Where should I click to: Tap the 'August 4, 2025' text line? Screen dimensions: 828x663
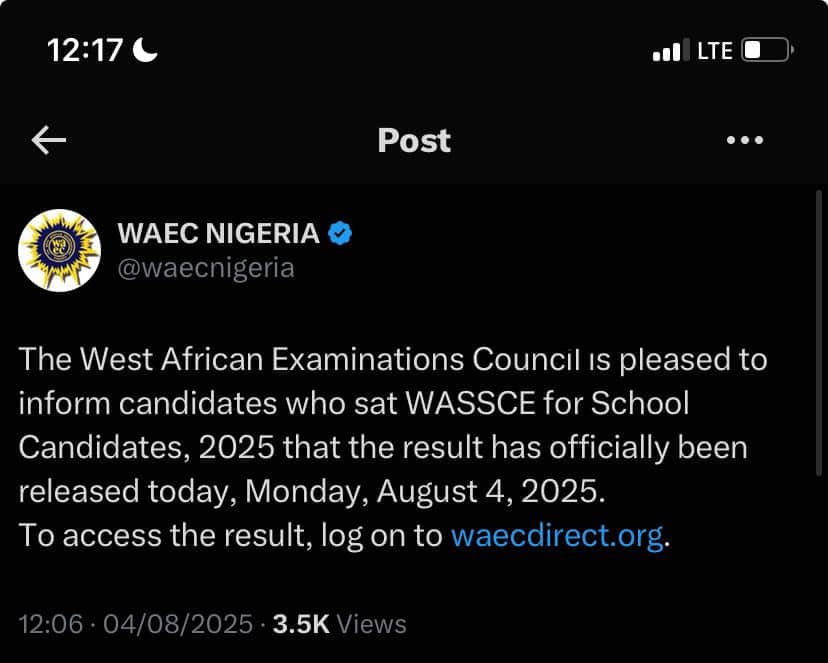[x=491, y=491]
